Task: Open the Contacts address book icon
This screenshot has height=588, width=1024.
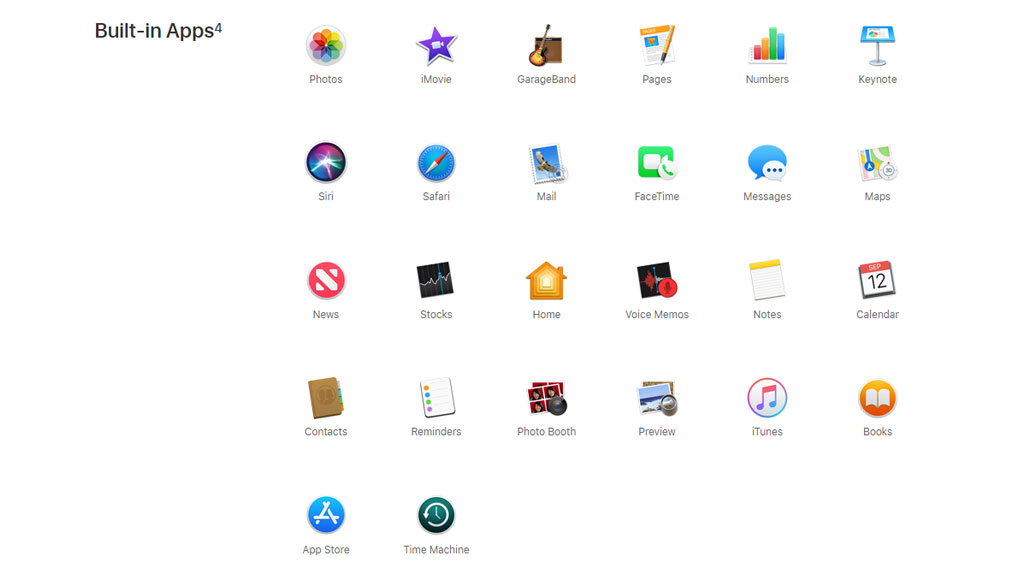Action: click(x=326, y=398)
